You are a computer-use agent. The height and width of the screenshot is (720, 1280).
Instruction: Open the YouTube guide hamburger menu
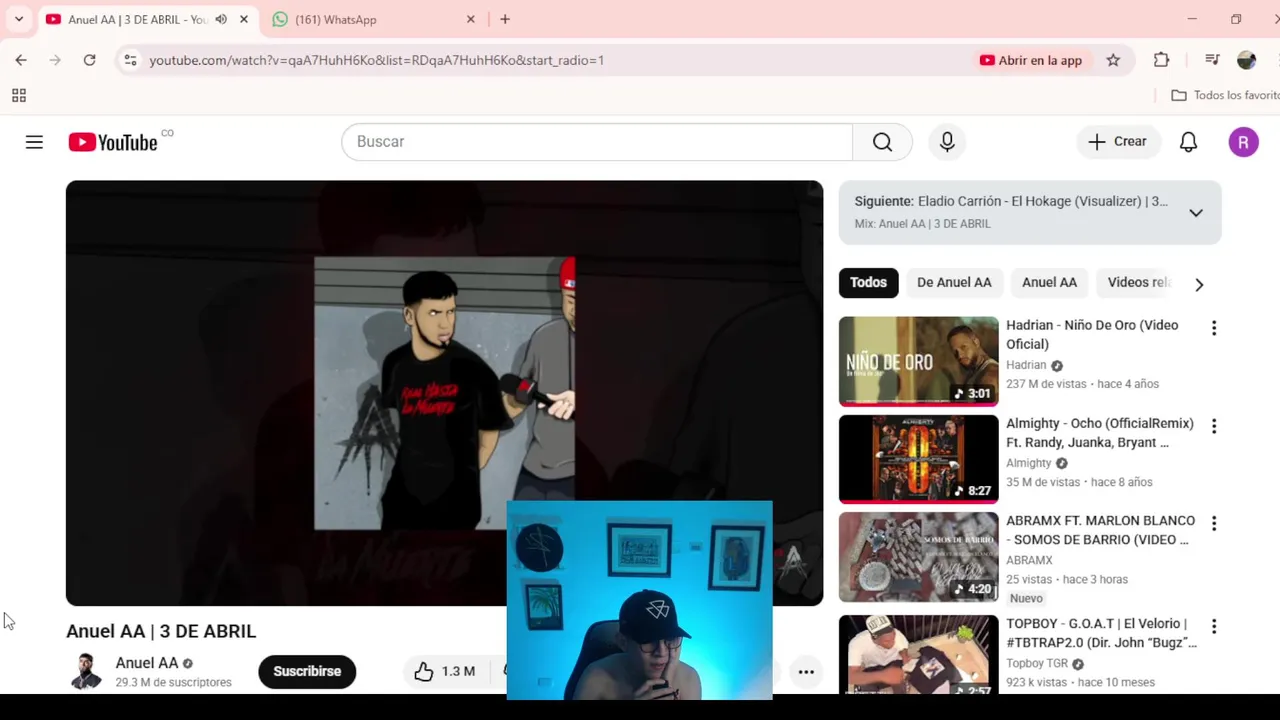pyautogui.click(x=34, y=142)
